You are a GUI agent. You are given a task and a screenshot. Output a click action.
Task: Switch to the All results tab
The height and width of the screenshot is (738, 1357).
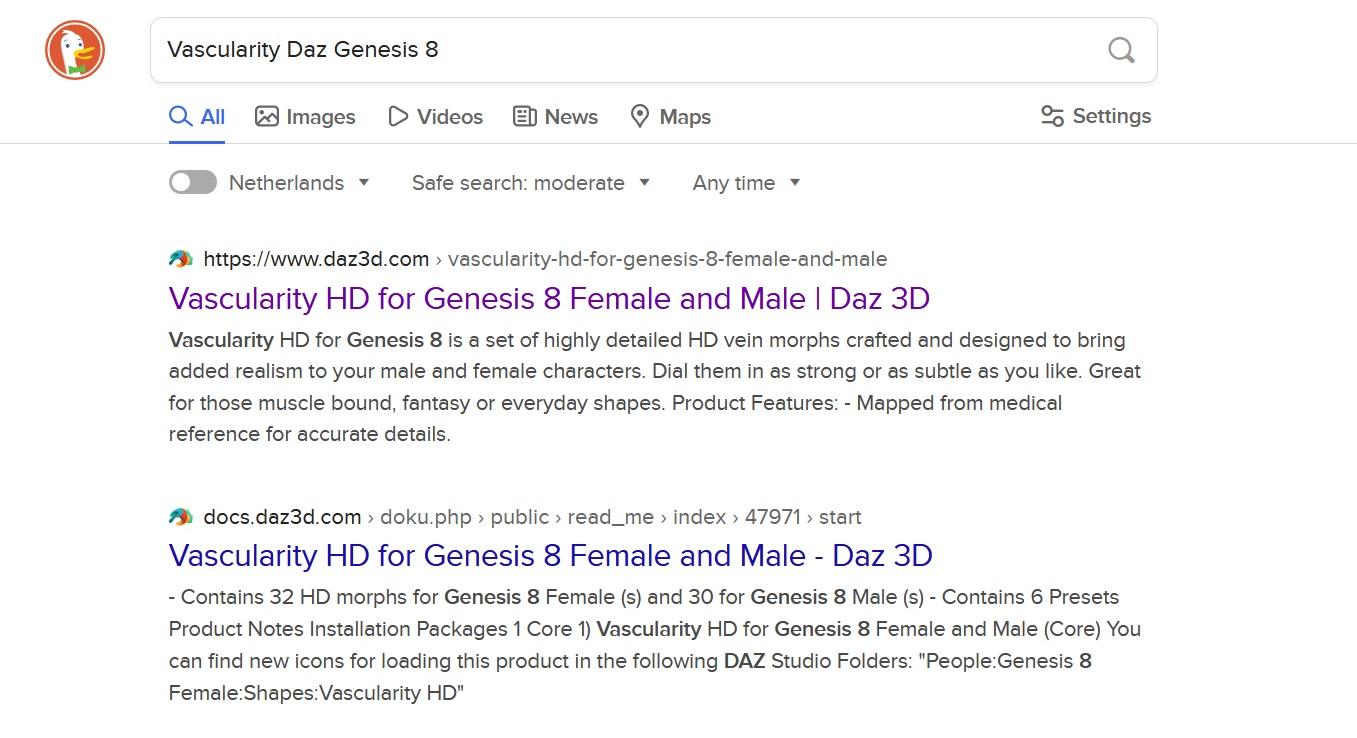coord(197,117)
